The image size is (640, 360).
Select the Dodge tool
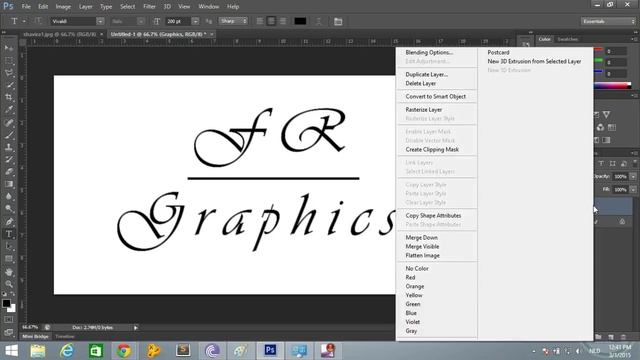9,209
